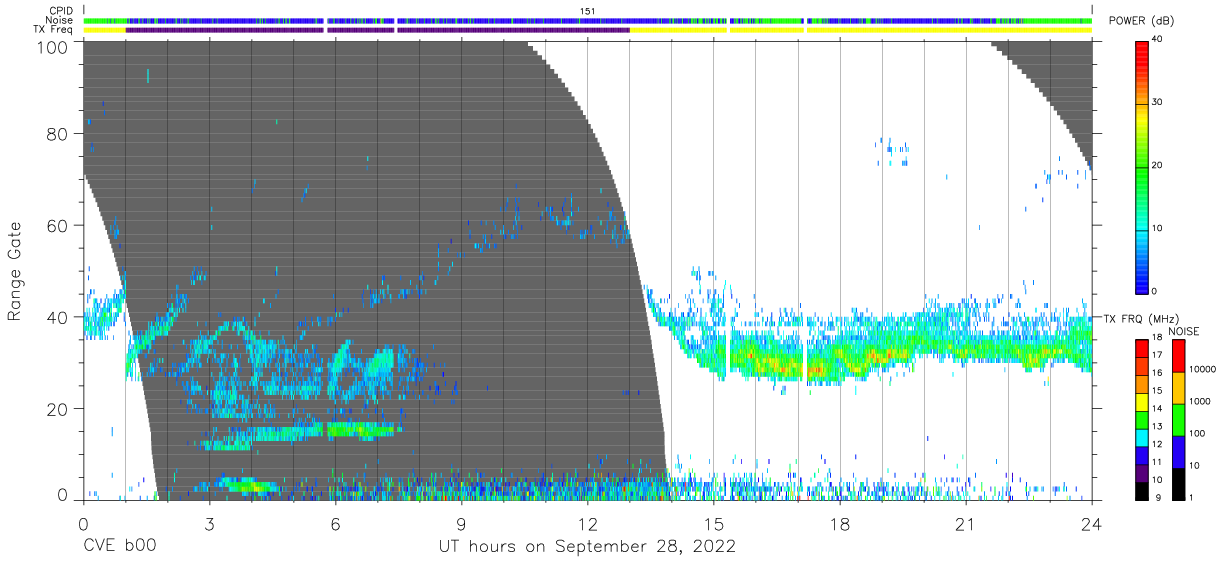This screenshot has width=1228, height=567.
Task: Click power scale label '40'
Action: pyautogui.click(x=1158, y=40)
